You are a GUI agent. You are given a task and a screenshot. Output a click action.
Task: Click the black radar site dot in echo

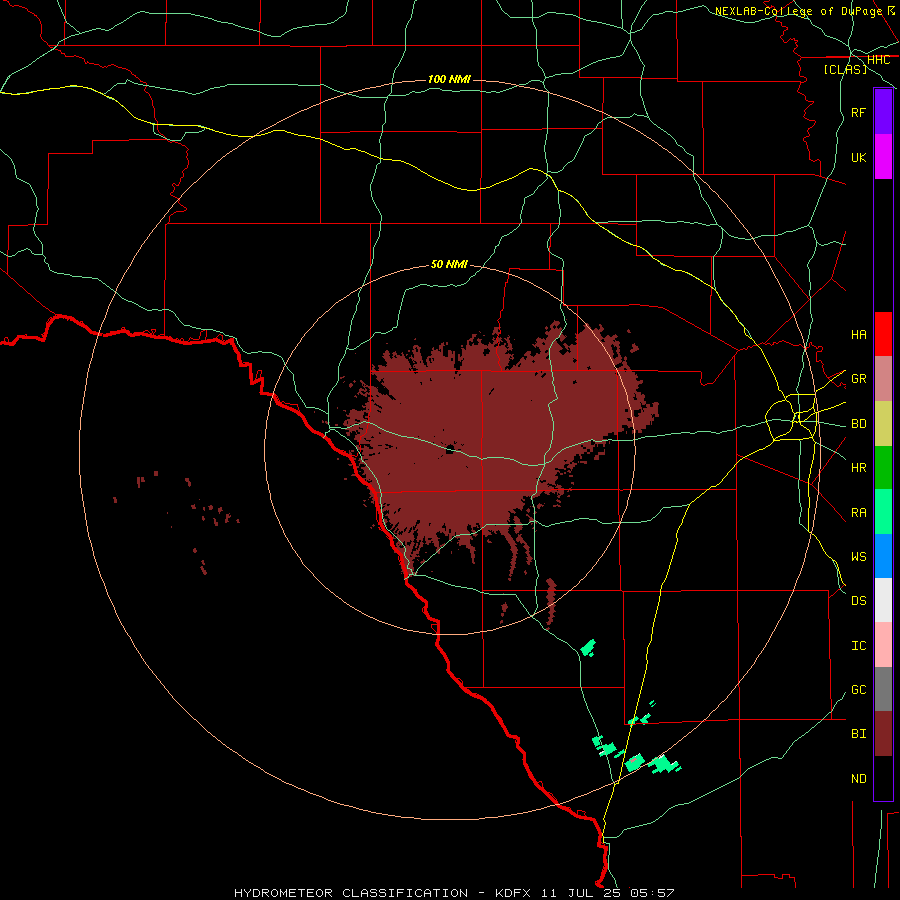click(x=450, y=449)
